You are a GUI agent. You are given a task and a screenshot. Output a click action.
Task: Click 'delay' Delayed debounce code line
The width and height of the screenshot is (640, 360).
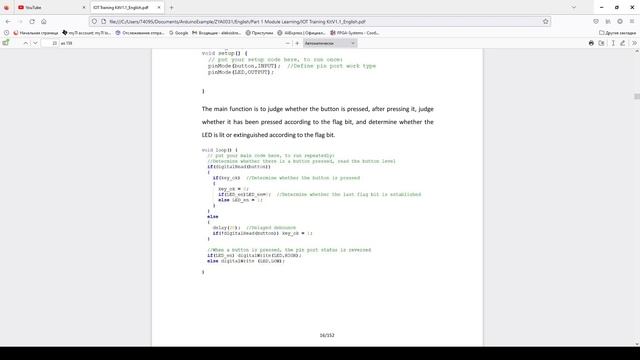click(254, 228)
